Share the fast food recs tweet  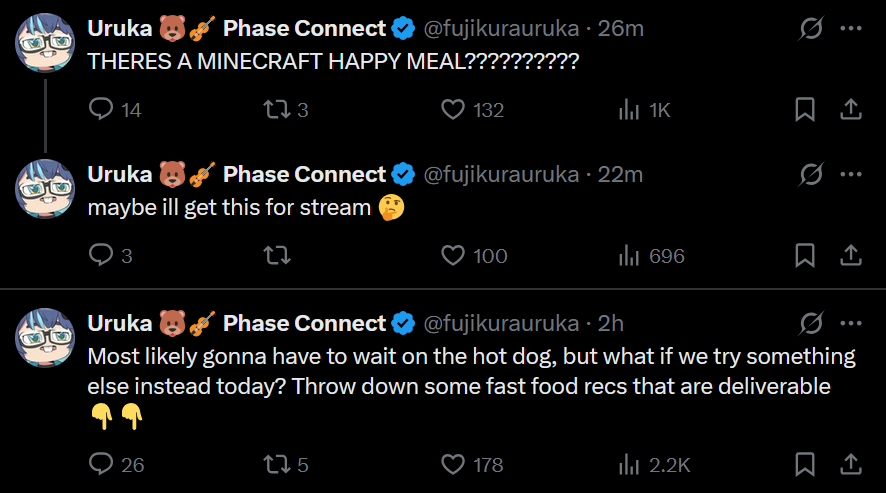tap(850, 464)
